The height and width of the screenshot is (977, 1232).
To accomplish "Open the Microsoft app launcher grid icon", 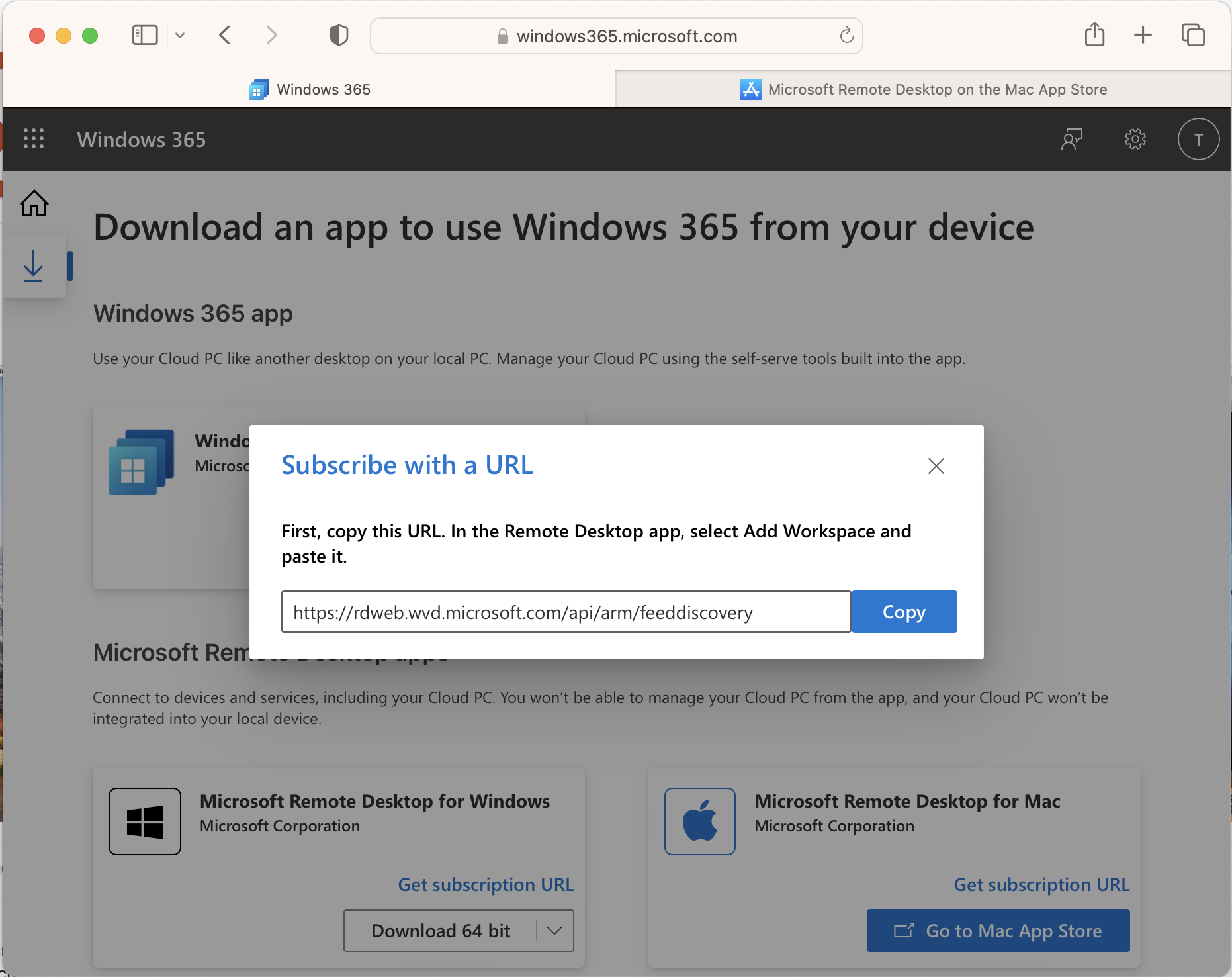I will pos(34,139).
